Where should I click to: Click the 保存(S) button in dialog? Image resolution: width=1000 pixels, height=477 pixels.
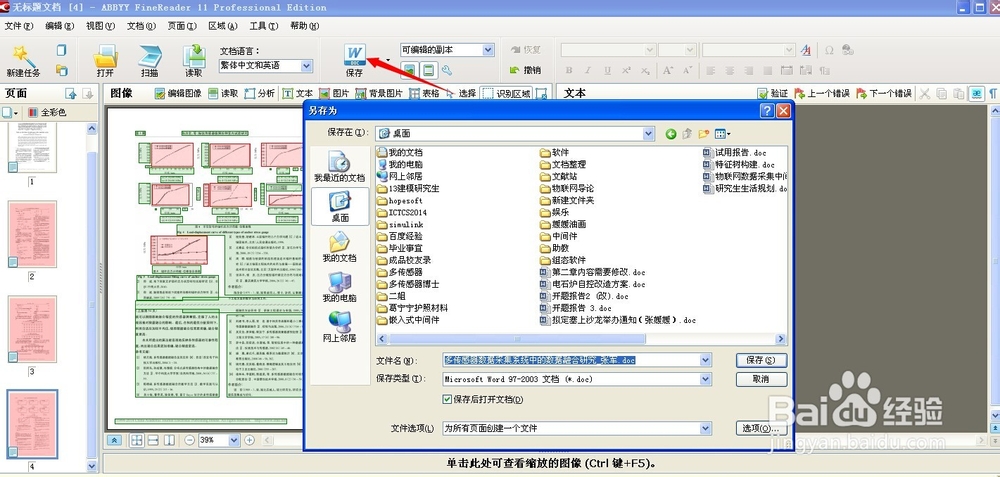tap(761, 360)
